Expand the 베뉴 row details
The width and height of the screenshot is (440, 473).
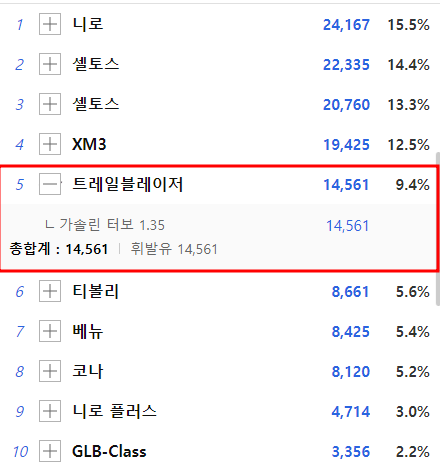[50, 331]
